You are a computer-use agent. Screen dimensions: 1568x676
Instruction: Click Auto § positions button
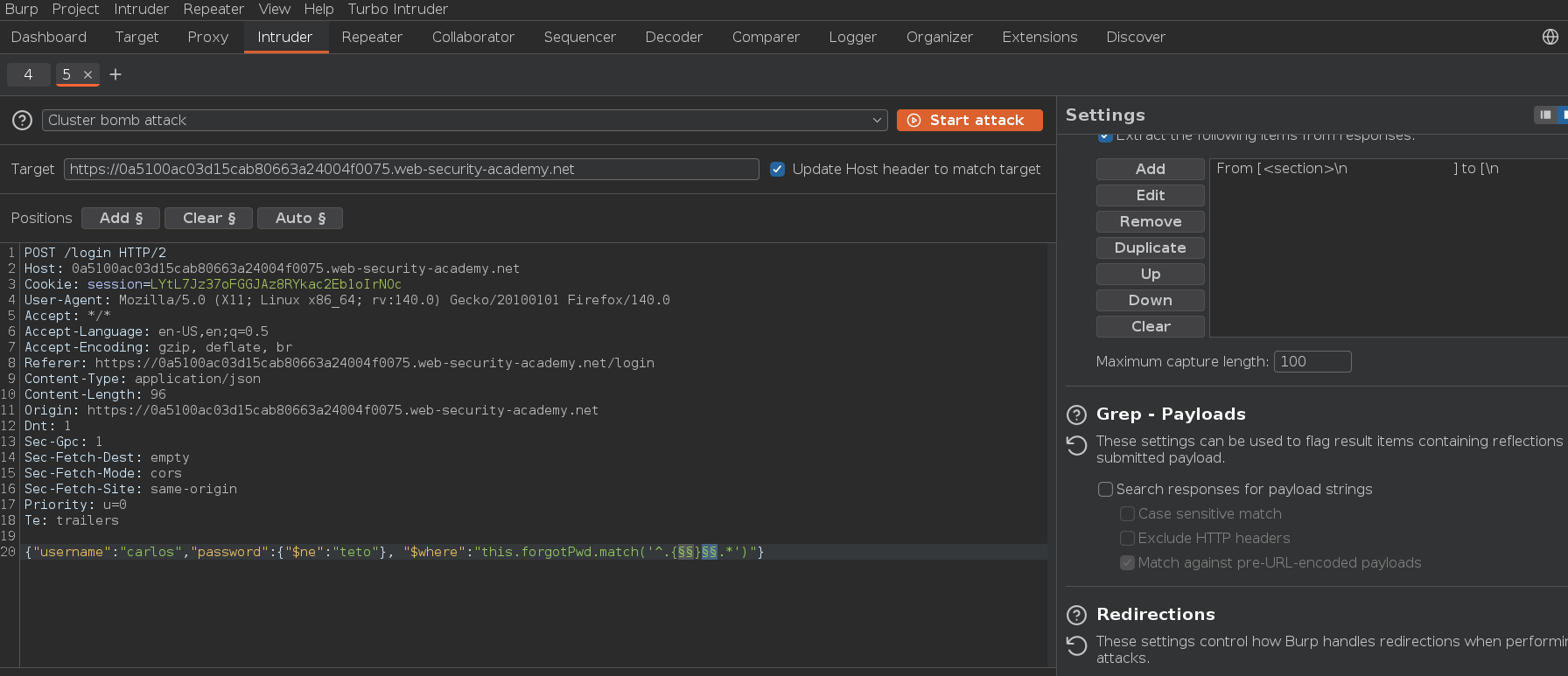[300, 218]
